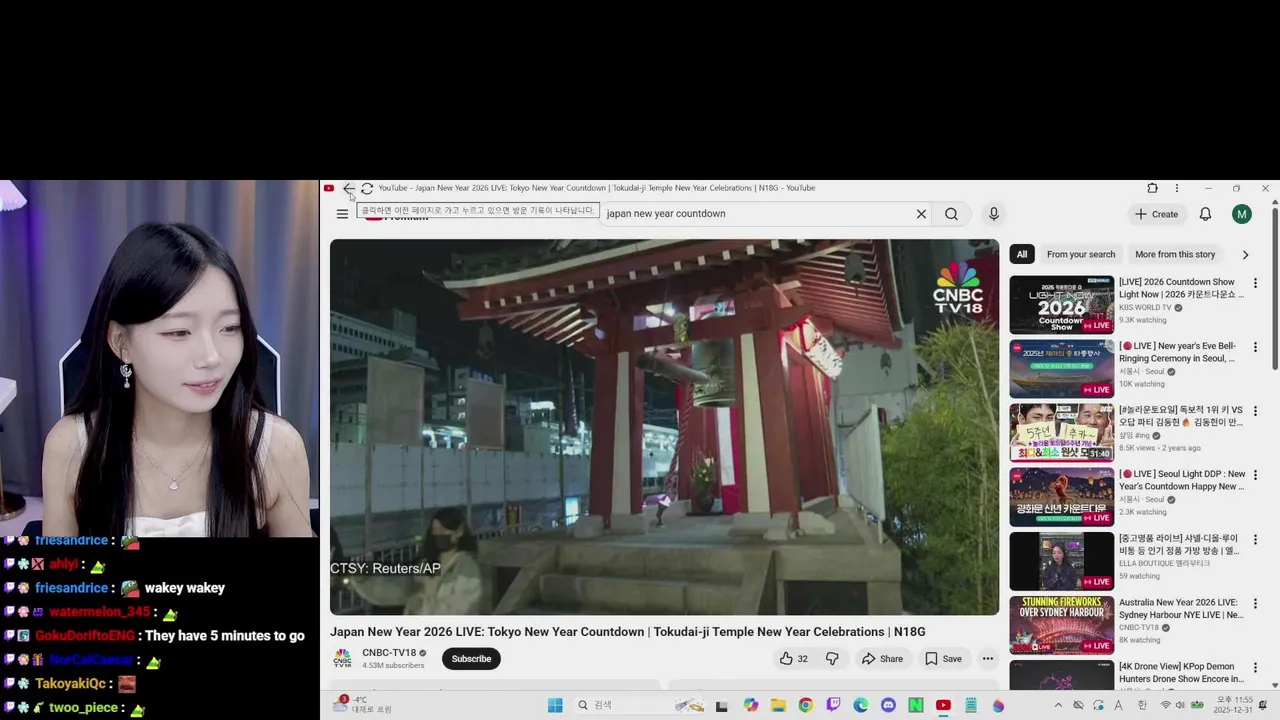Viewport: 1280px width, 720px height.
Task: Open the Create menu
Action: [1156, 214]
